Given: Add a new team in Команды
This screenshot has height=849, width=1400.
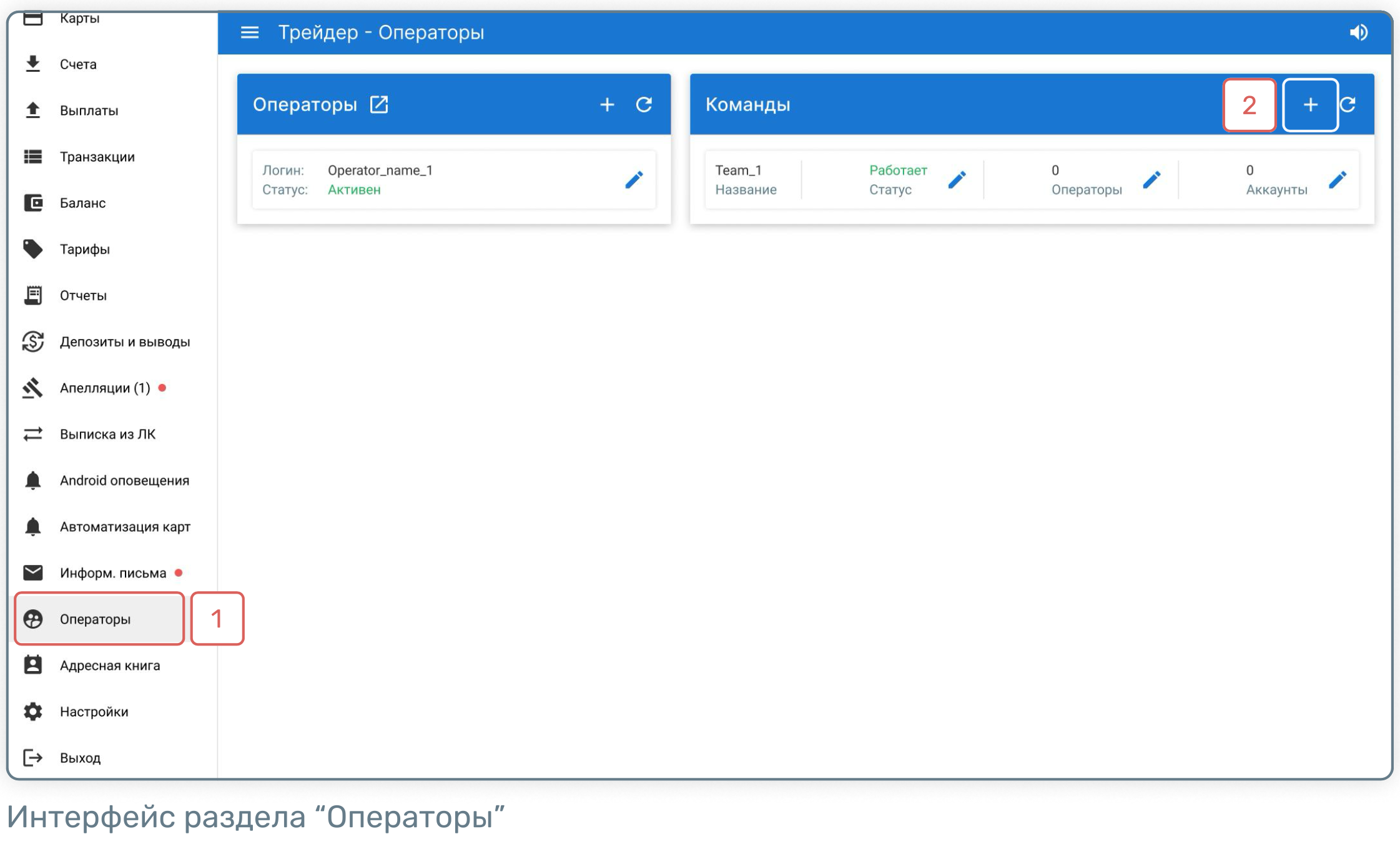Looking at the screenshot, I should 1310,105.
